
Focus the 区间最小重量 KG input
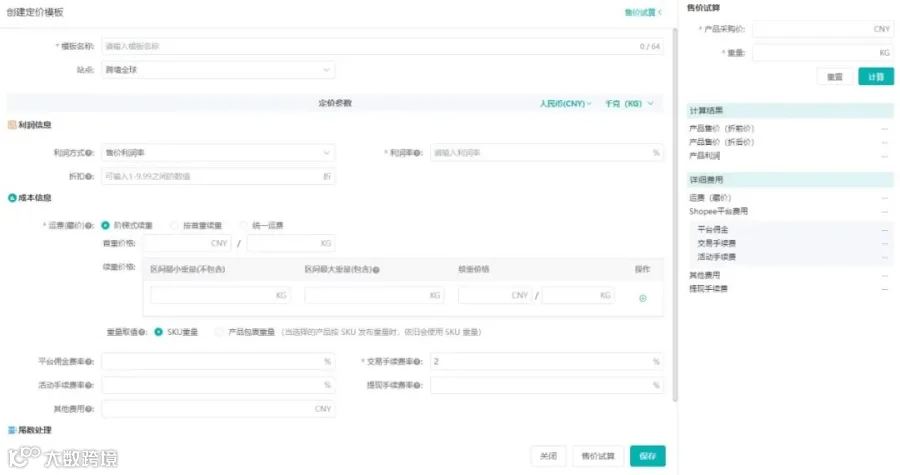tap(220, 295)
